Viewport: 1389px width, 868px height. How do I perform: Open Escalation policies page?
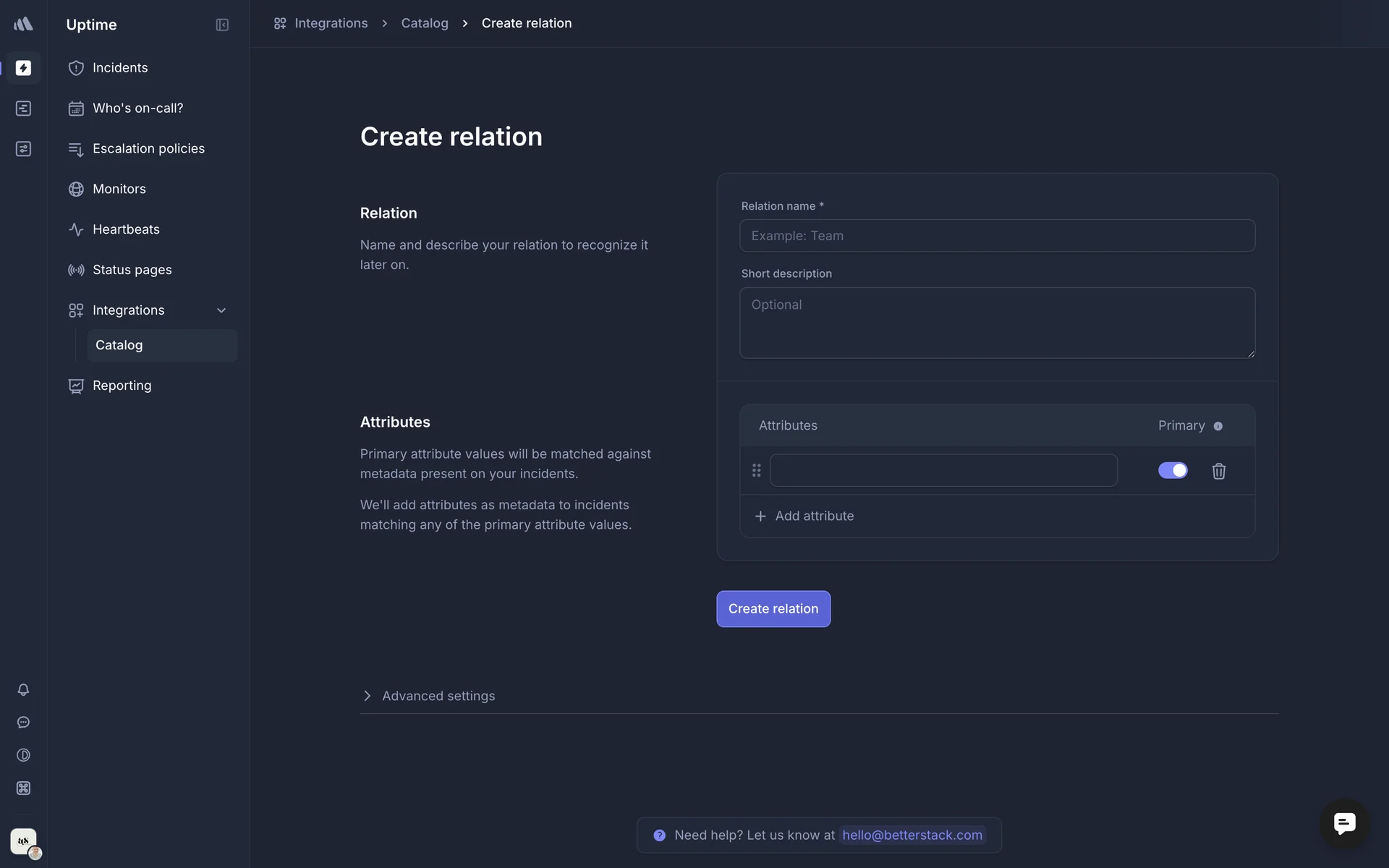click(148, 148)
